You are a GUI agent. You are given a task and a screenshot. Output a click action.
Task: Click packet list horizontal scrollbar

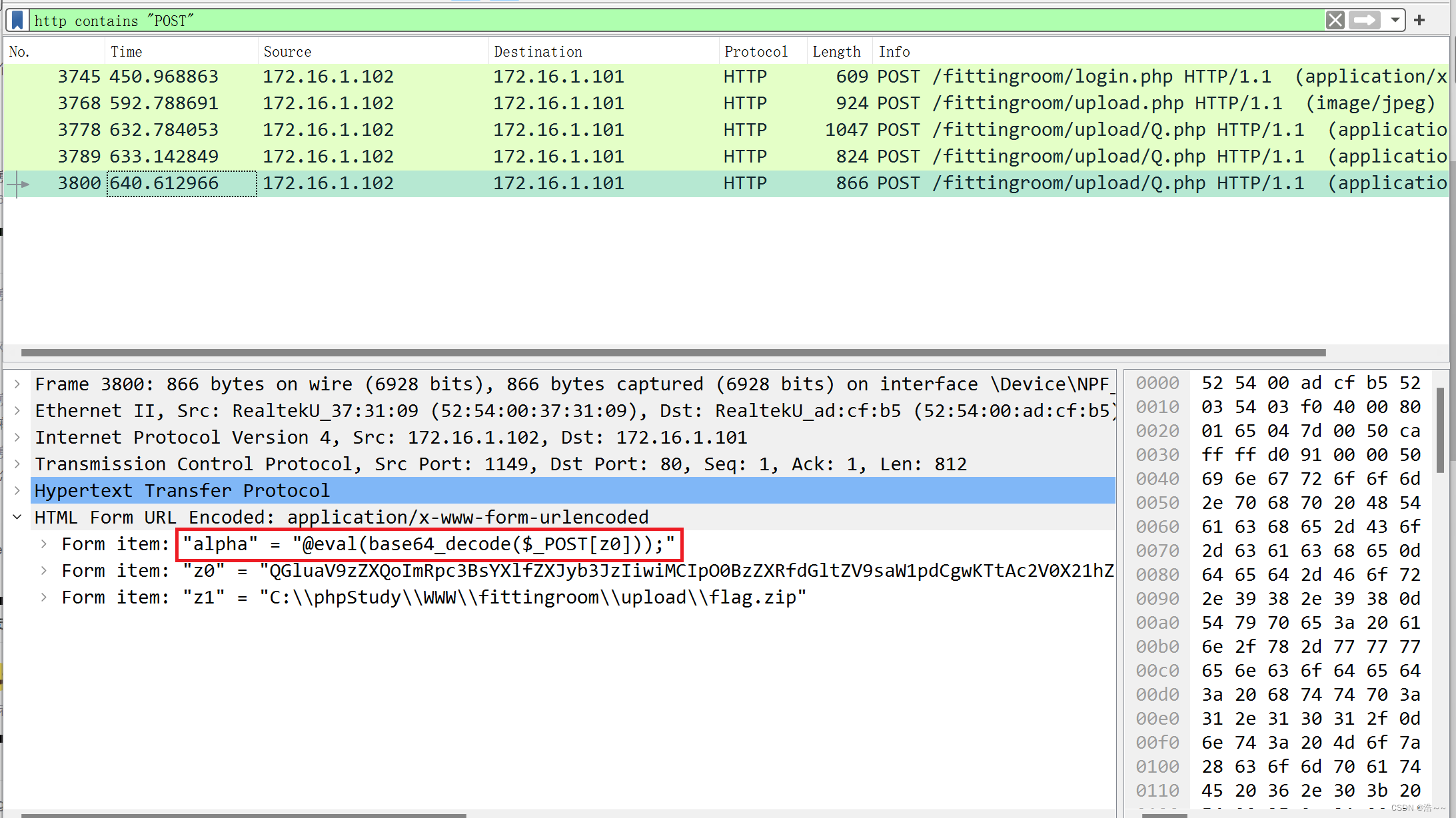tap(673, 352)
